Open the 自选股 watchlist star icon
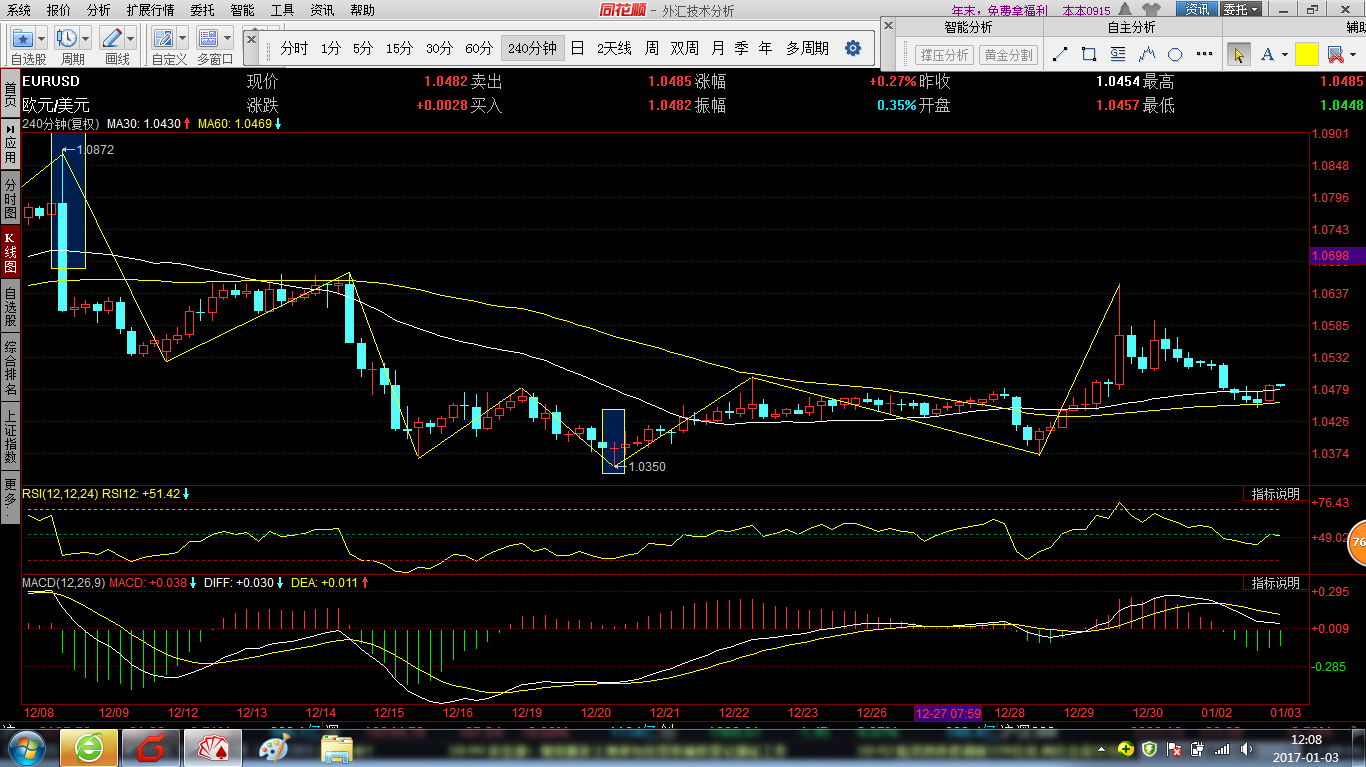Image resolution: width=1366 pixels, height=767 pixels. click(23, 38)
